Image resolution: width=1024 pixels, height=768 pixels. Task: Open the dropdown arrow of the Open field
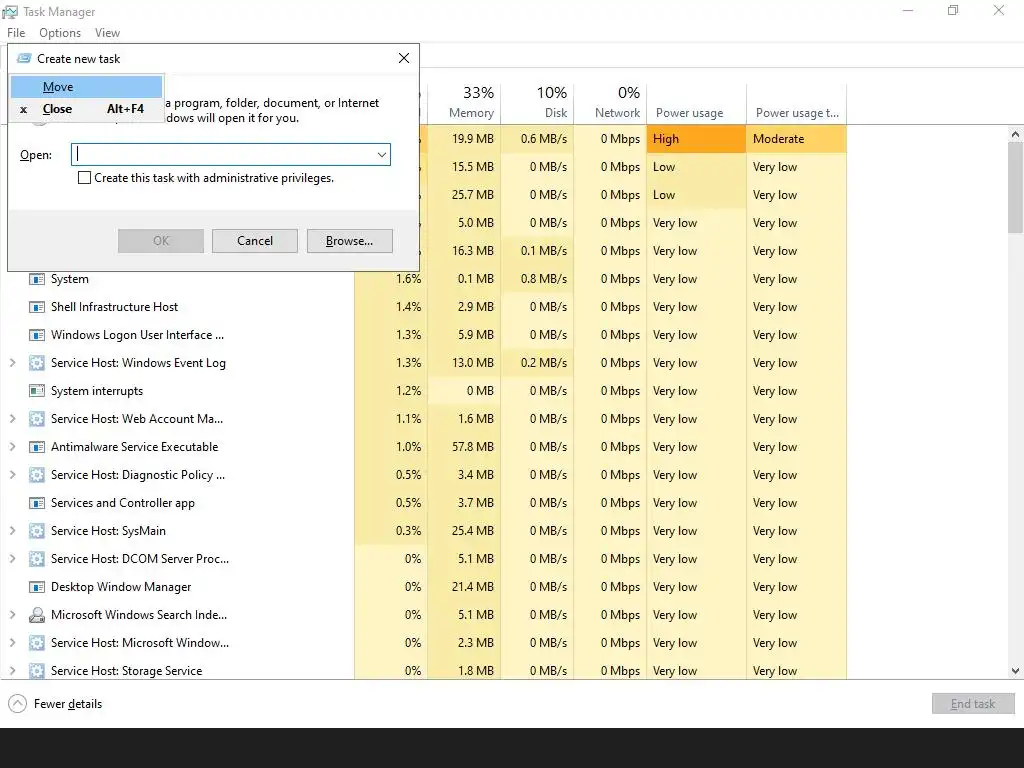[x=381, y=155]
